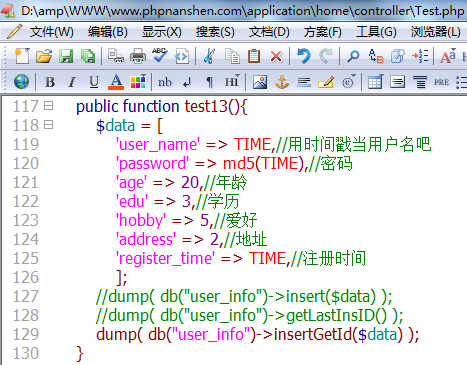467x365 pixels.
Task: Click the 'address' key text
Action: coord(146,239)
